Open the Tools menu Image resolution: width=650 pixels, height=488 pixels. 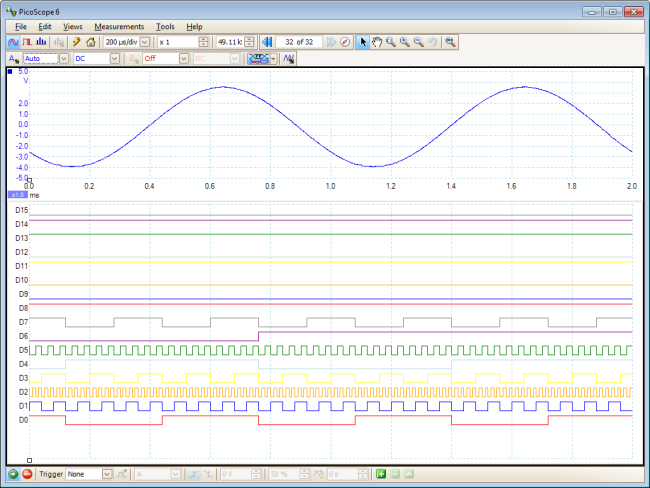[165, 27]
